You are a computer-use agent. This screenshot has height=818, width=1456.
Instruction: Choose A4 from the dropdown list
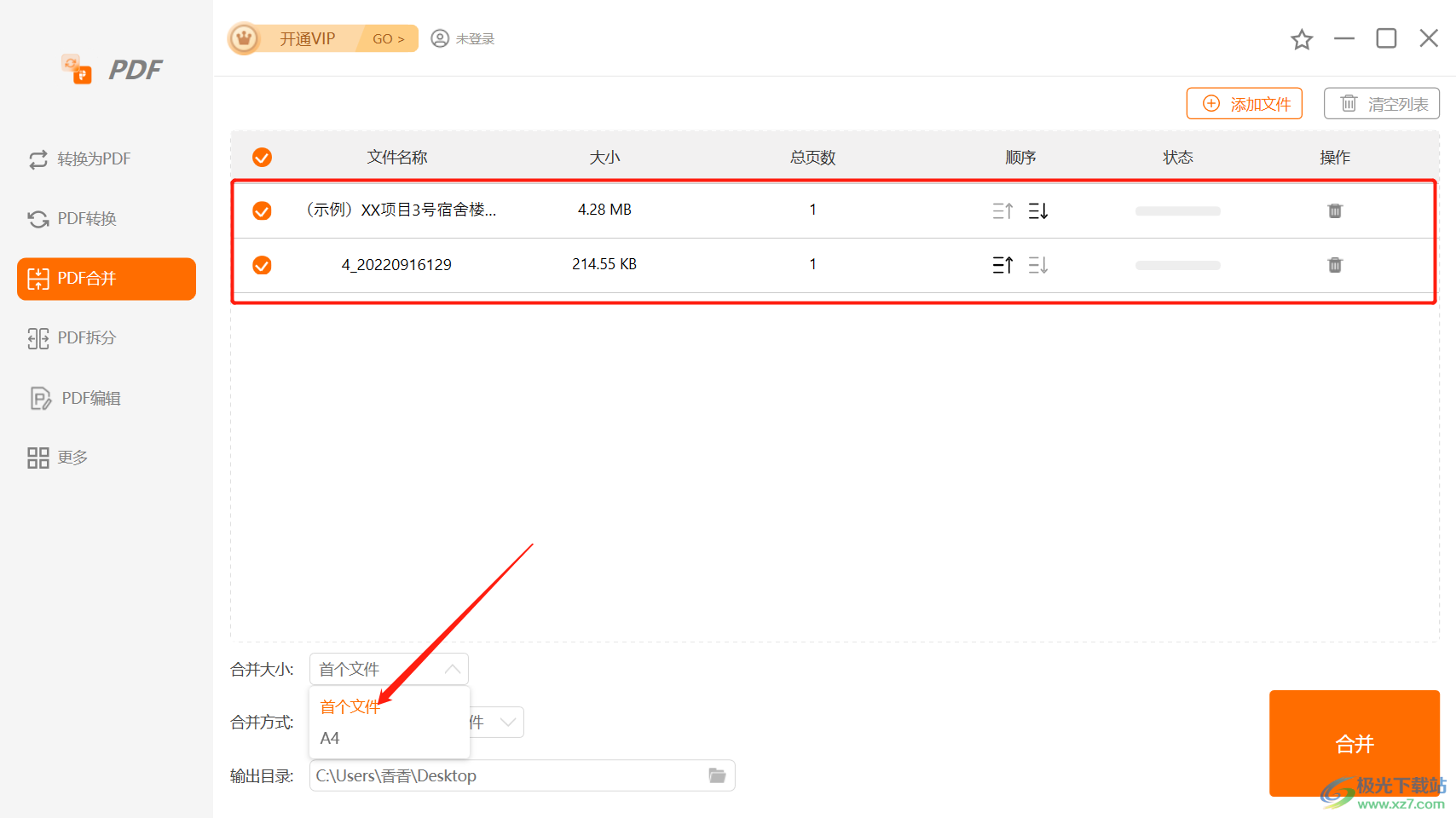point(330,738)
